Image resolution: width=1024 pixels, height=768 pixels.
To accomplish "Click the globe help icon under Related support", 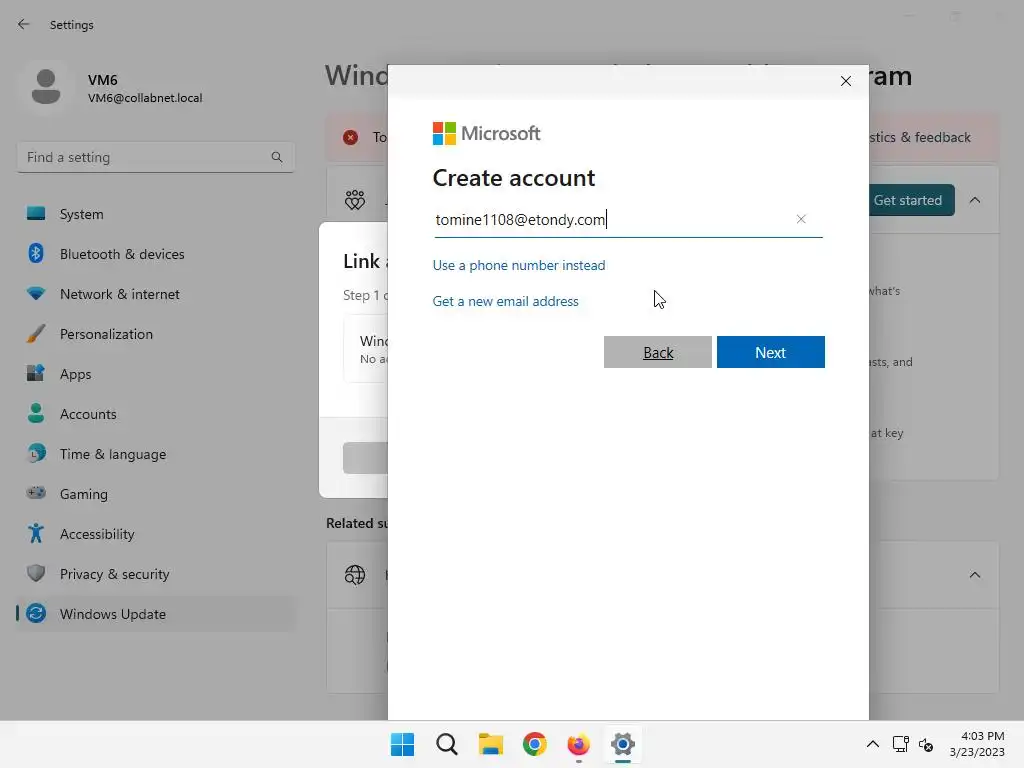I will (355, 575).
